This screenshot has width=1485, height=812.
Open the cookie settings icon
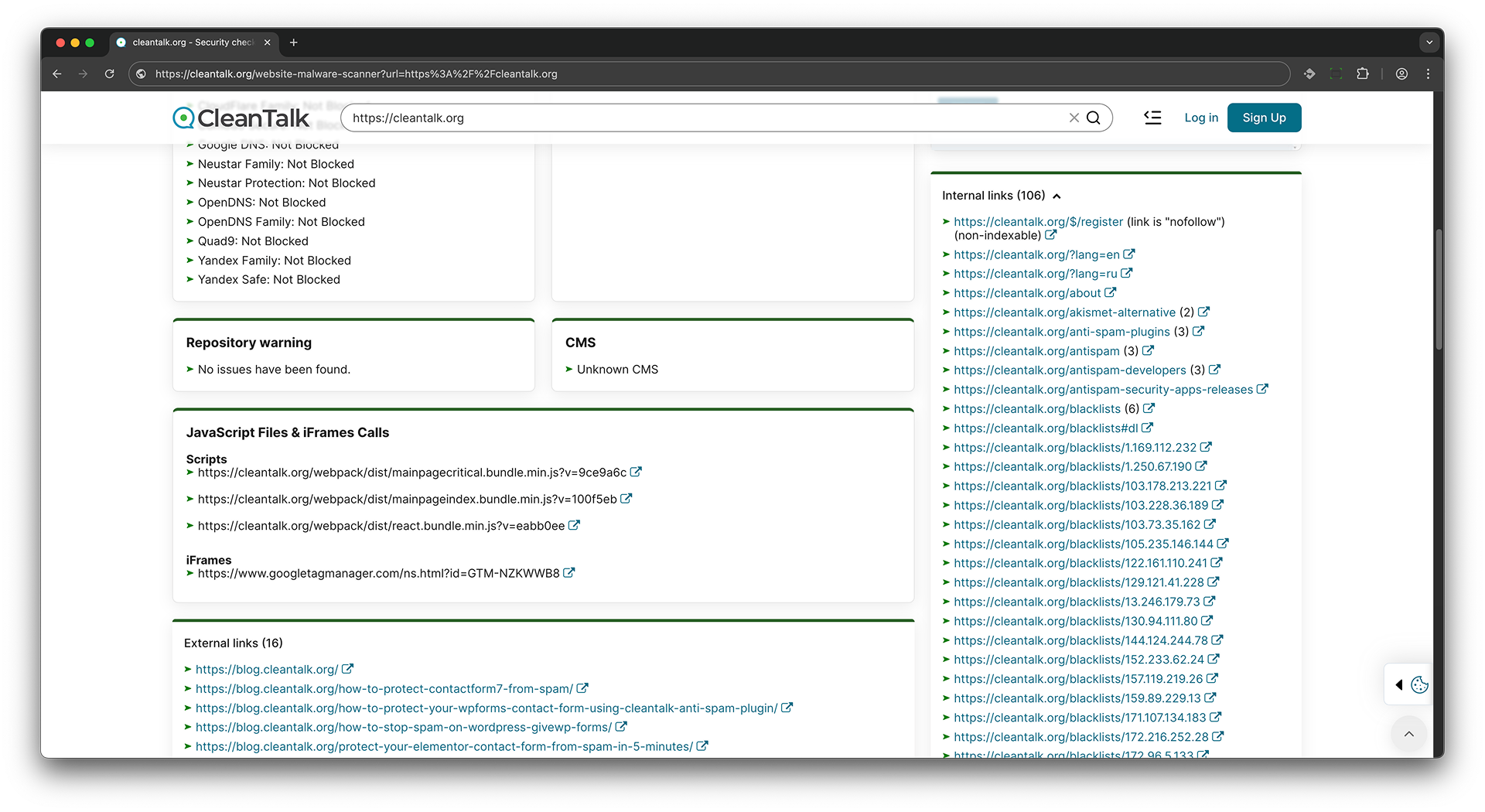pos(1419,684)
